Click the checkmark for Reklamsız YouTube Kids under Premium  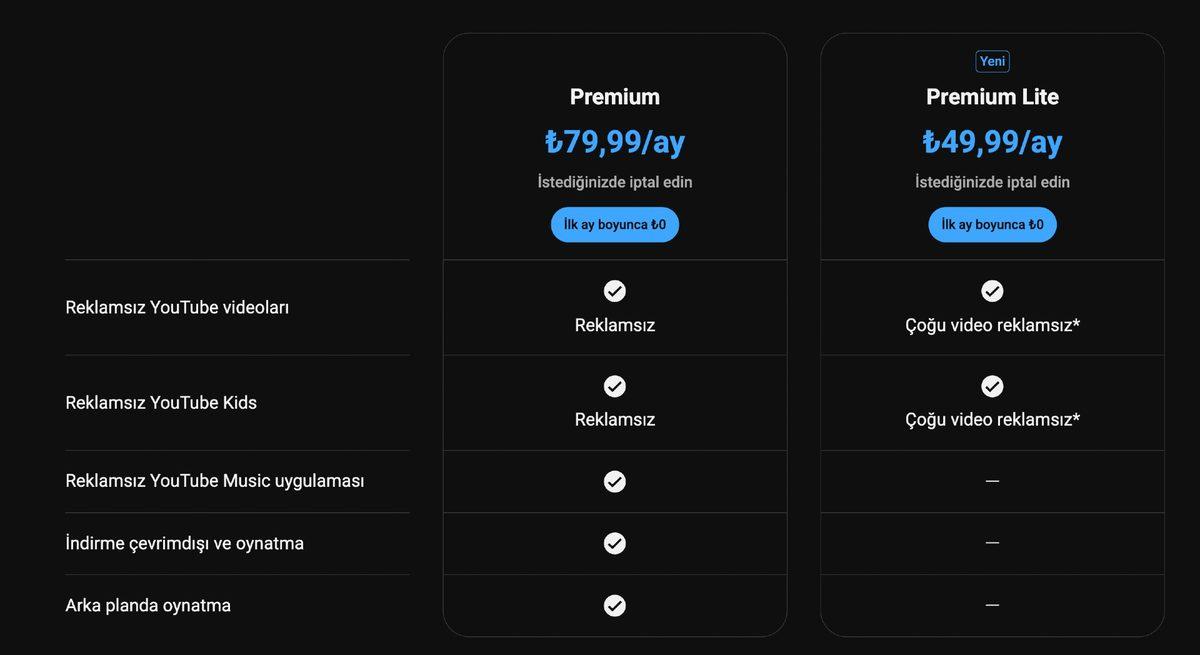[614, 386]
